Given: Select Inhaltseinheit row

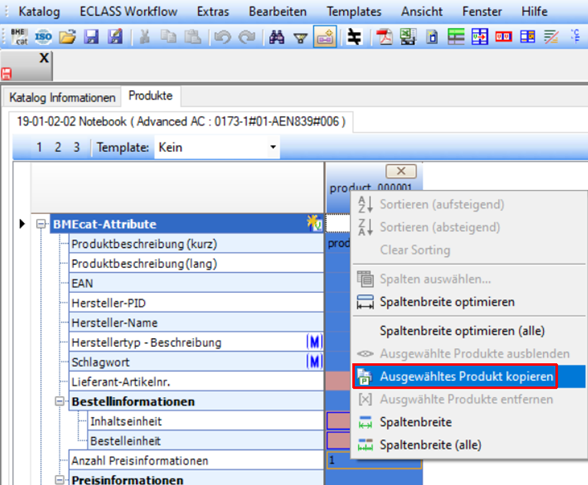Looking at the screenshot, I should pos(206,421).
